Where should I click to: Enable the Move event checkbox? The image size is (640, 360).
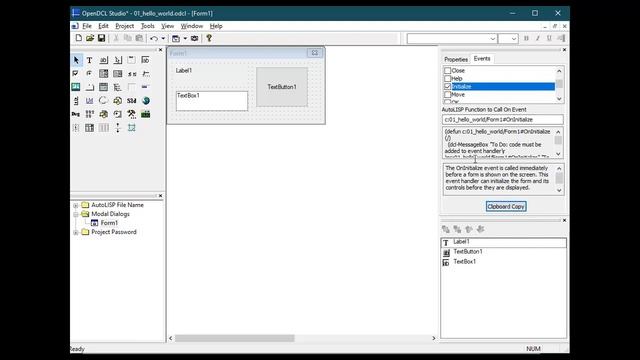[448, 94]
